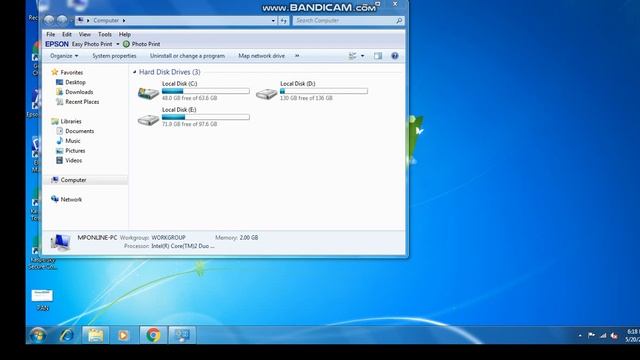Open the Organize dropdown menu

click(x=64, y=56)
